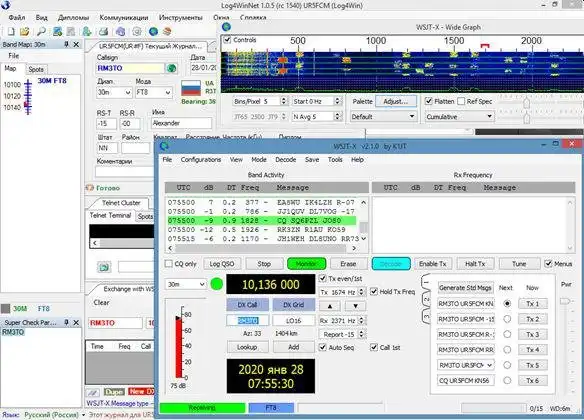Click the printer icon in toolbar
This screenshot has height=420, width=584.
(x=104, y=32)
